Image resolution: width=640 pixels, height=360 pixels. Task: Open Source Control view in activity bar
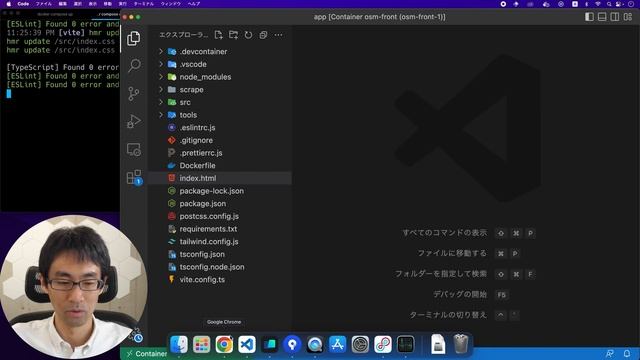click(134, 93)
